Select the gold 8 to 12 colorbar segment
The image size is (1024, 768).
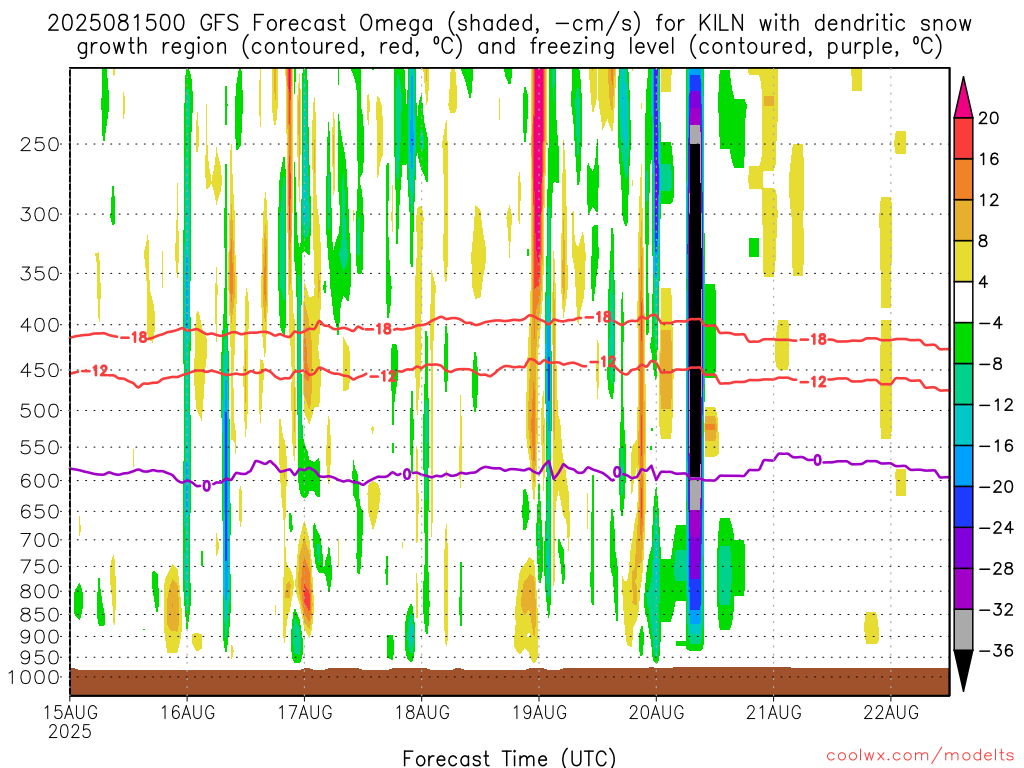[963, 220]
